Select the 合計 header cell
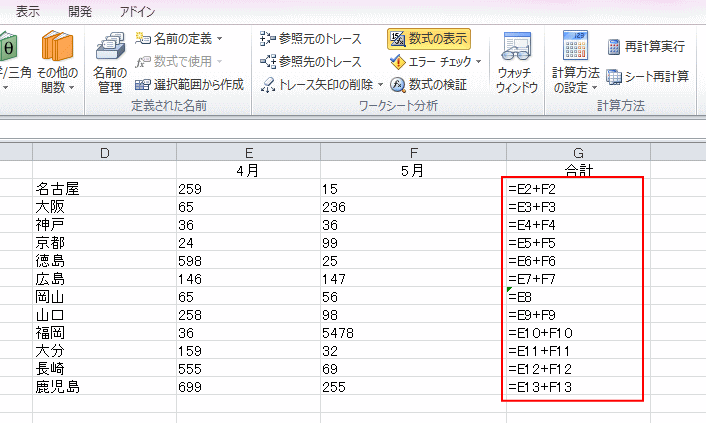This screenshot has height=423, width=706. (579, 170)
